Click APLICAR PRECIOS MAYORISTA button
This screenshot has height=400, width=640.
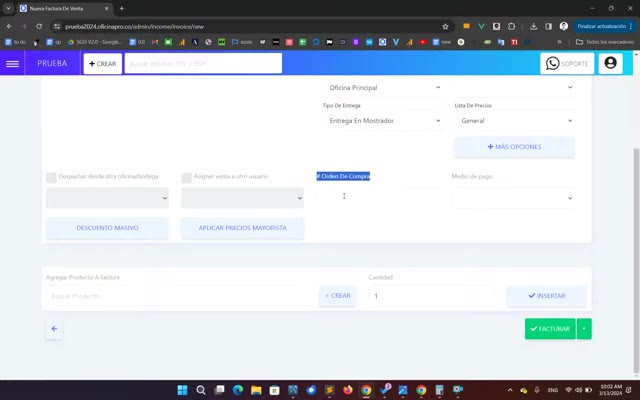click(242, 228)
